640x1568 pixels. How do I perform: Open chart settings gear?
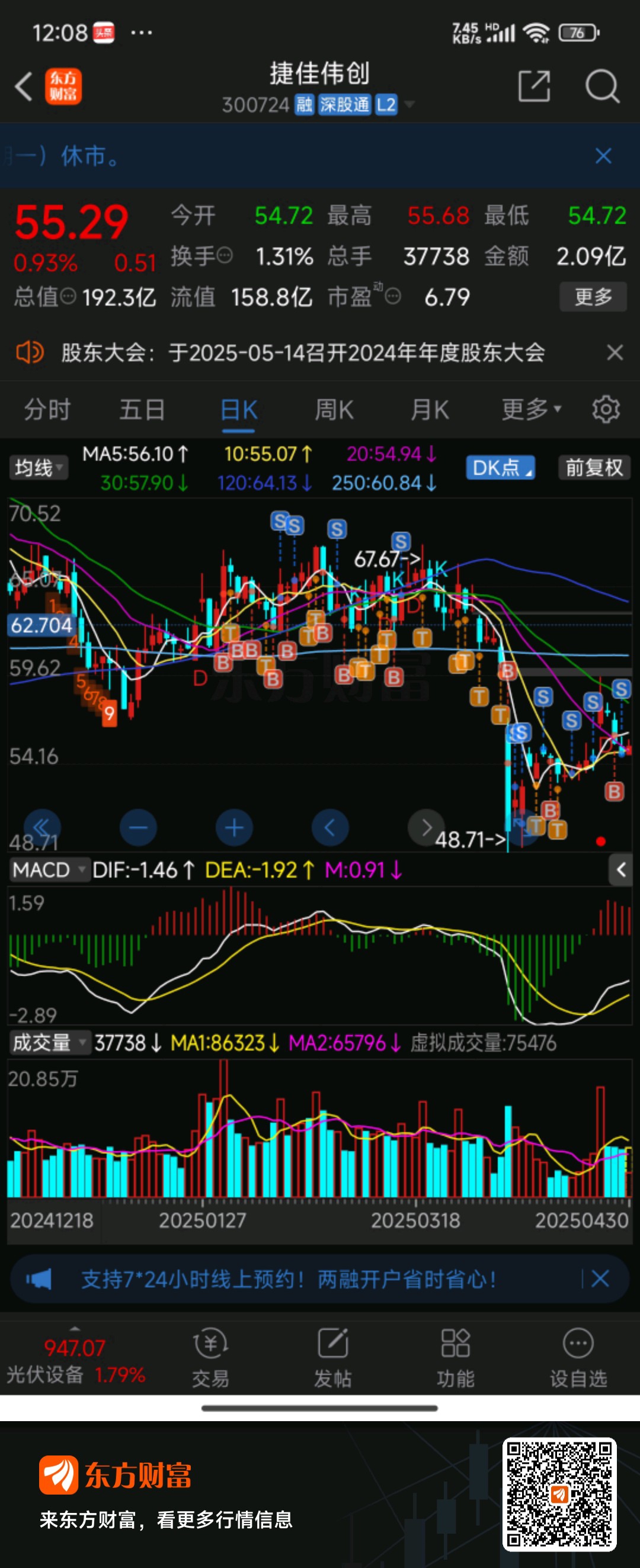(x=606, y=409)
